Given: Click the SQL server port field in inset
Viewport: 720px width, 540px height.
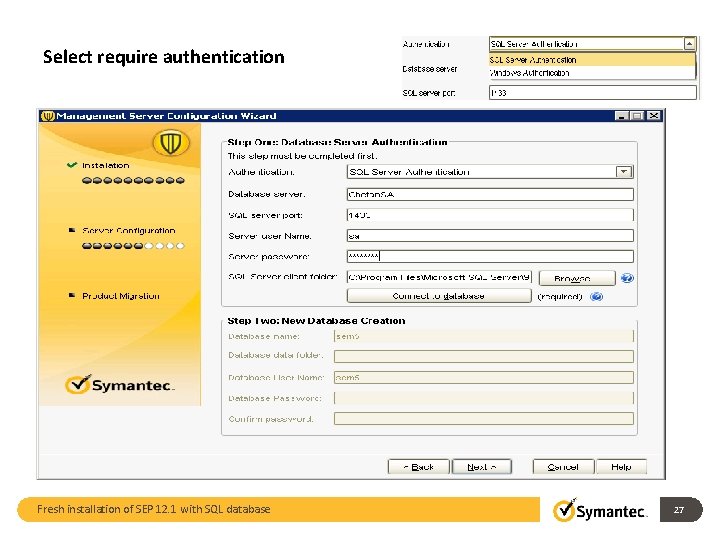Looking at the screenshot, I should coord(592,93).
